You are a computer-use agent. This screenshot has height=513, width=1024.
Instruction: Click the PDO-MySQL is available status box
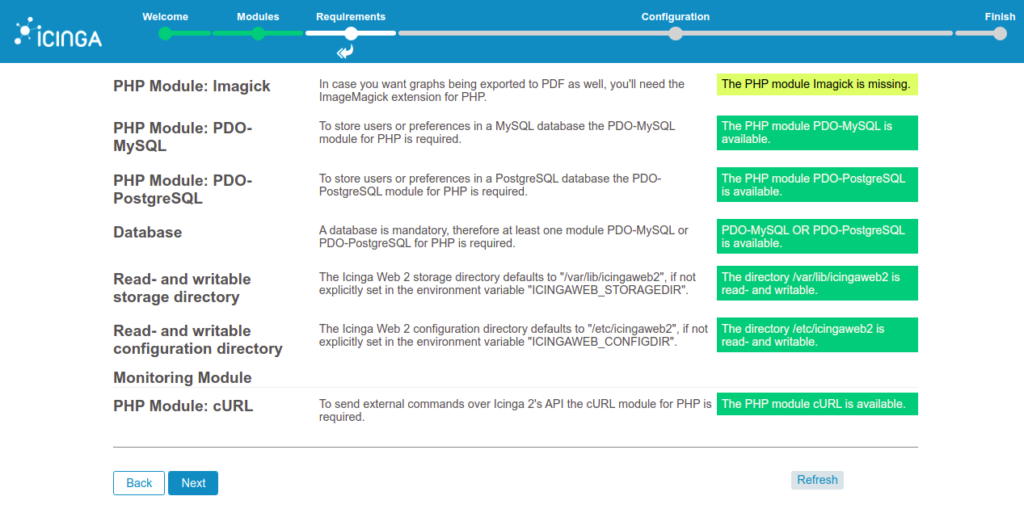[817, 132]
